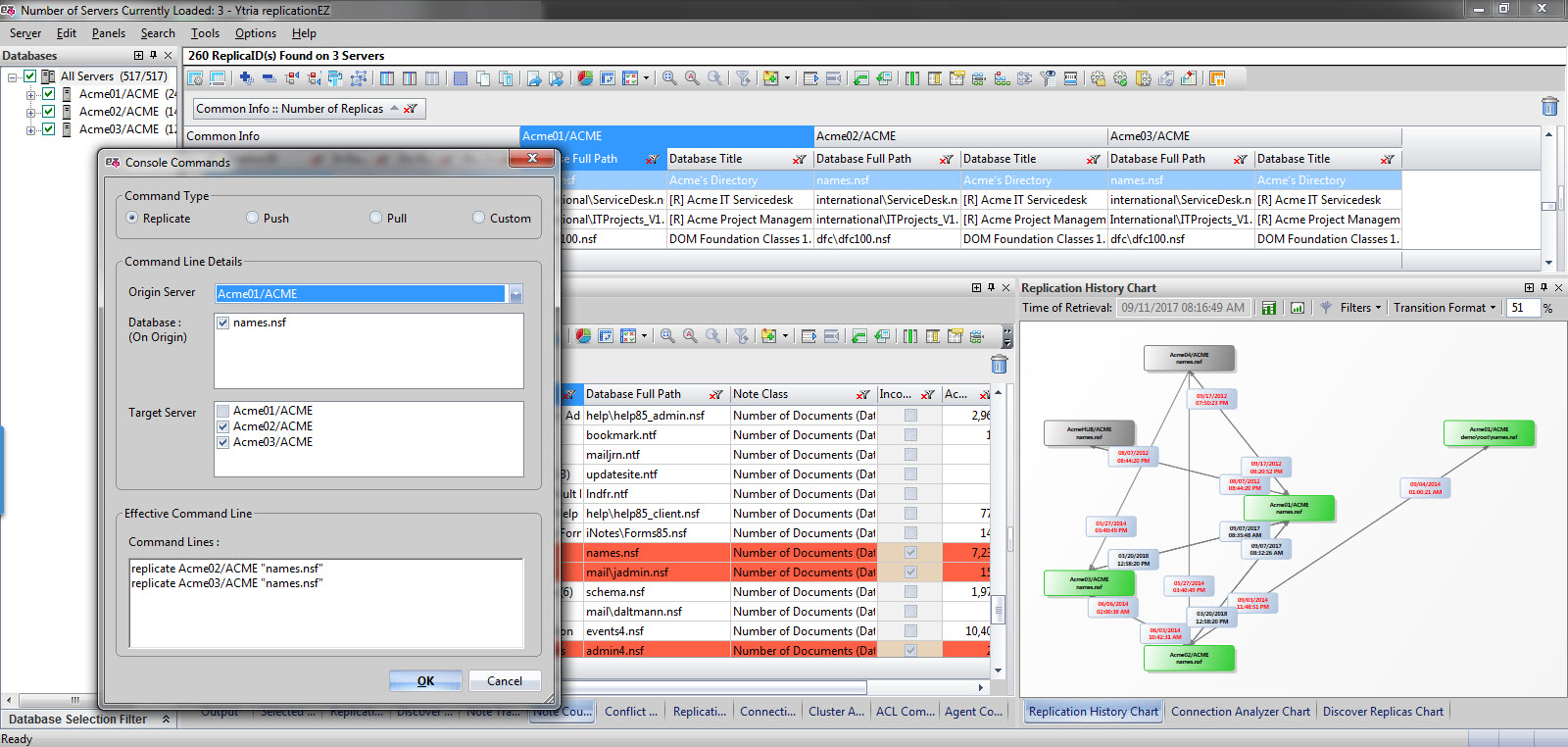Click the Note Class column filter icon
Image resolution: width=1568 pixels, height=747 pixels.
click(862, 395)
